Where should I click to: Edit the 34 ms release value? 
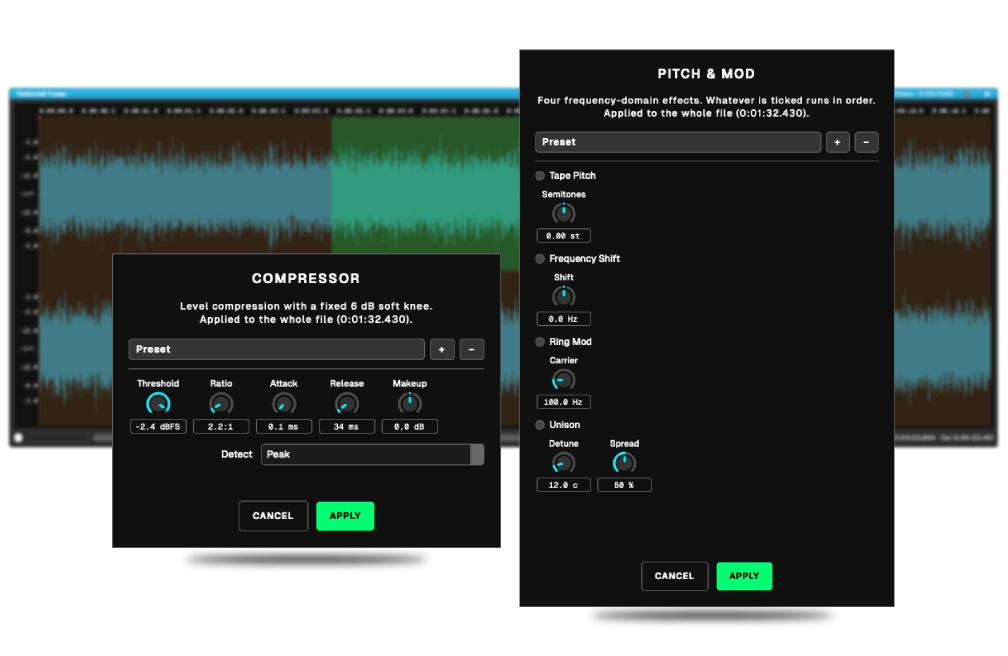click(346, 426)
